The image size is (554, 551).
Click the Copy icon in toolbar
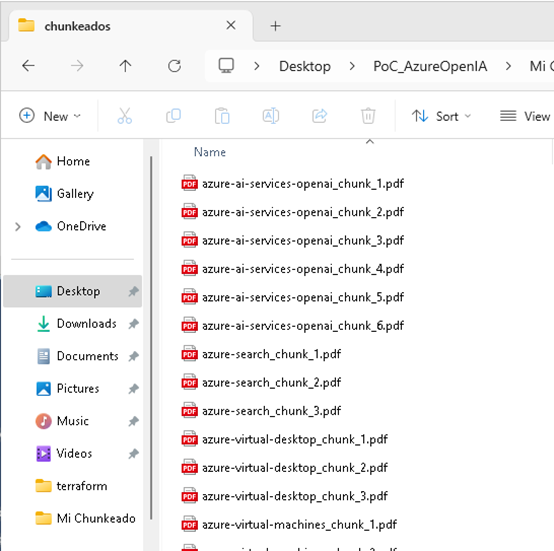173,116
